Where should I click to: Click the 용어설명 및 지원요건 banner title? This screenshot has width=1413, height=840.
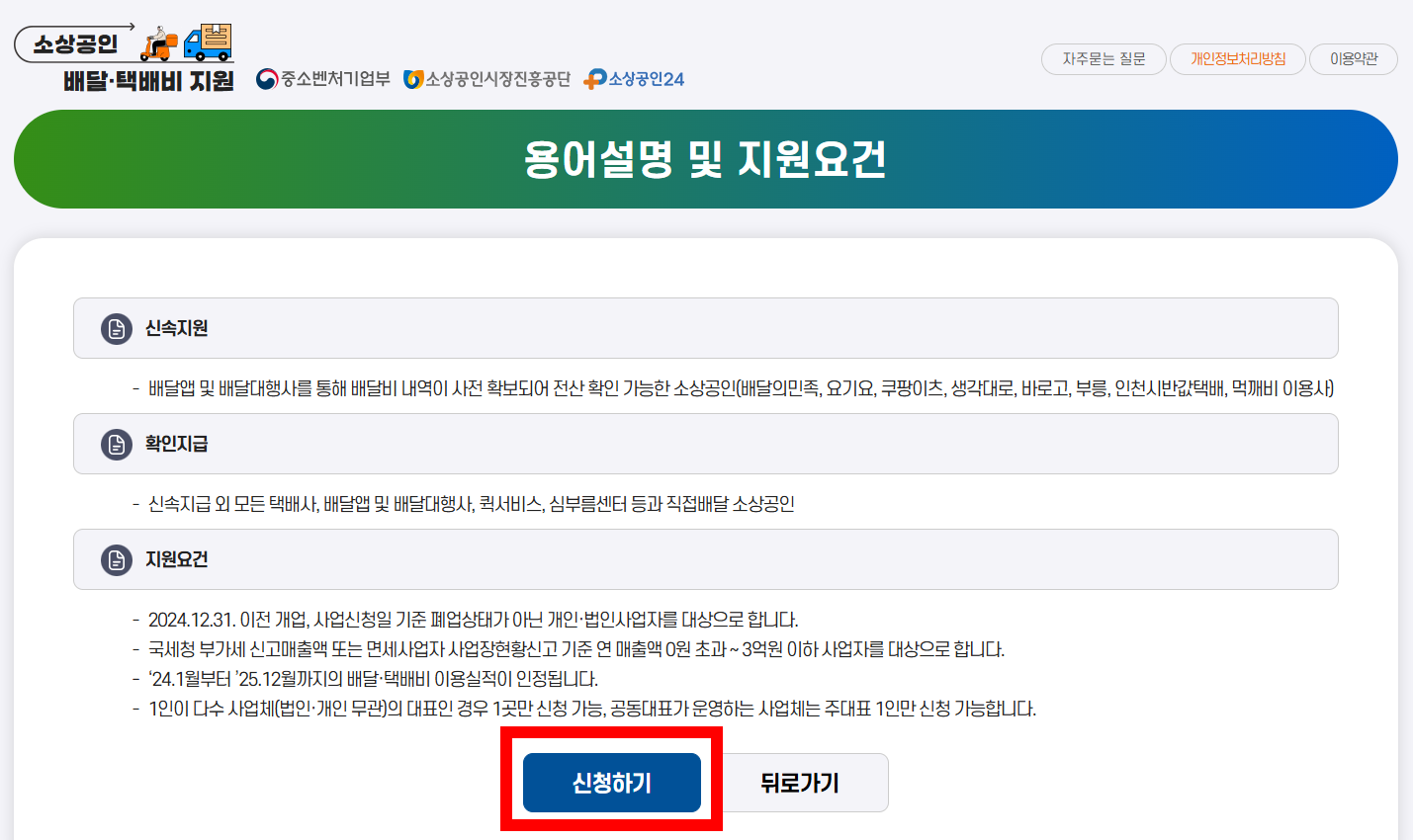(x=705, y=159)
